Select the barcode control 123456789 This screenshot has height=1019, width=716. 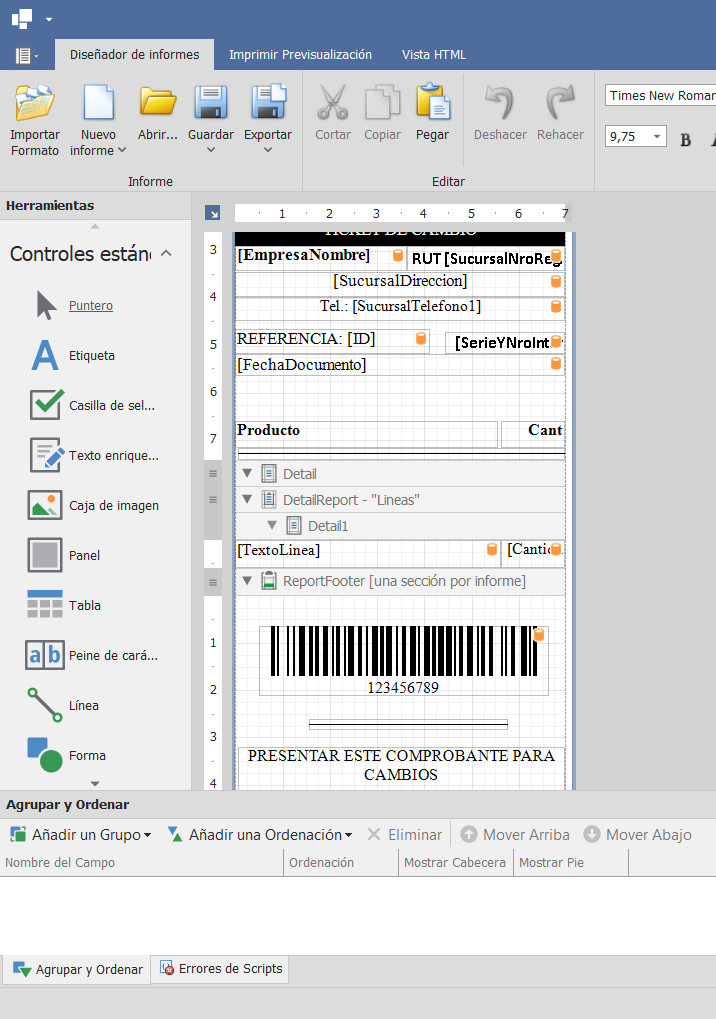tap(403, 661)
